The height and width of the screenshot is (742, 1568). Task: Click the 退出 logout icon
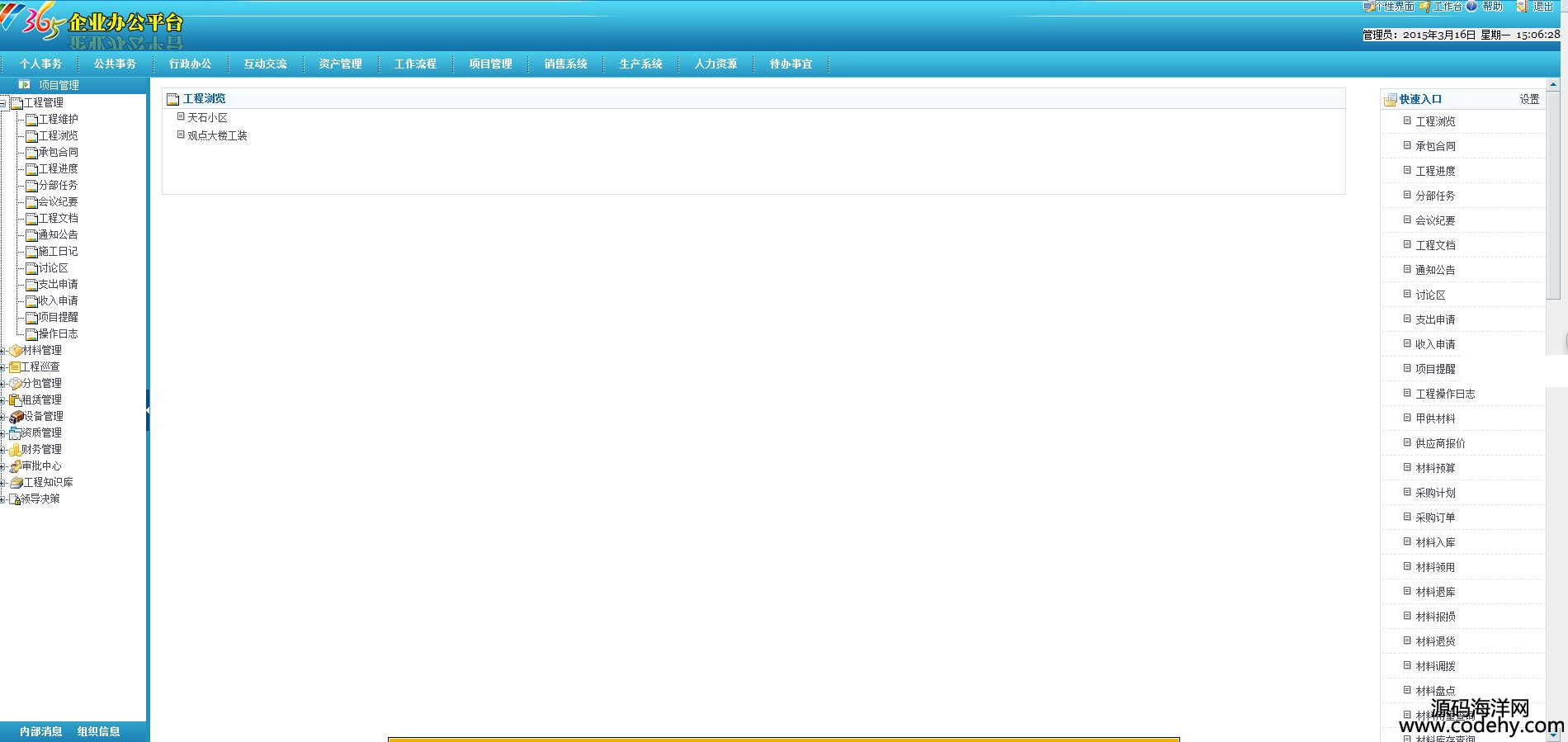pyautogui.click(x=1523, y=7)
